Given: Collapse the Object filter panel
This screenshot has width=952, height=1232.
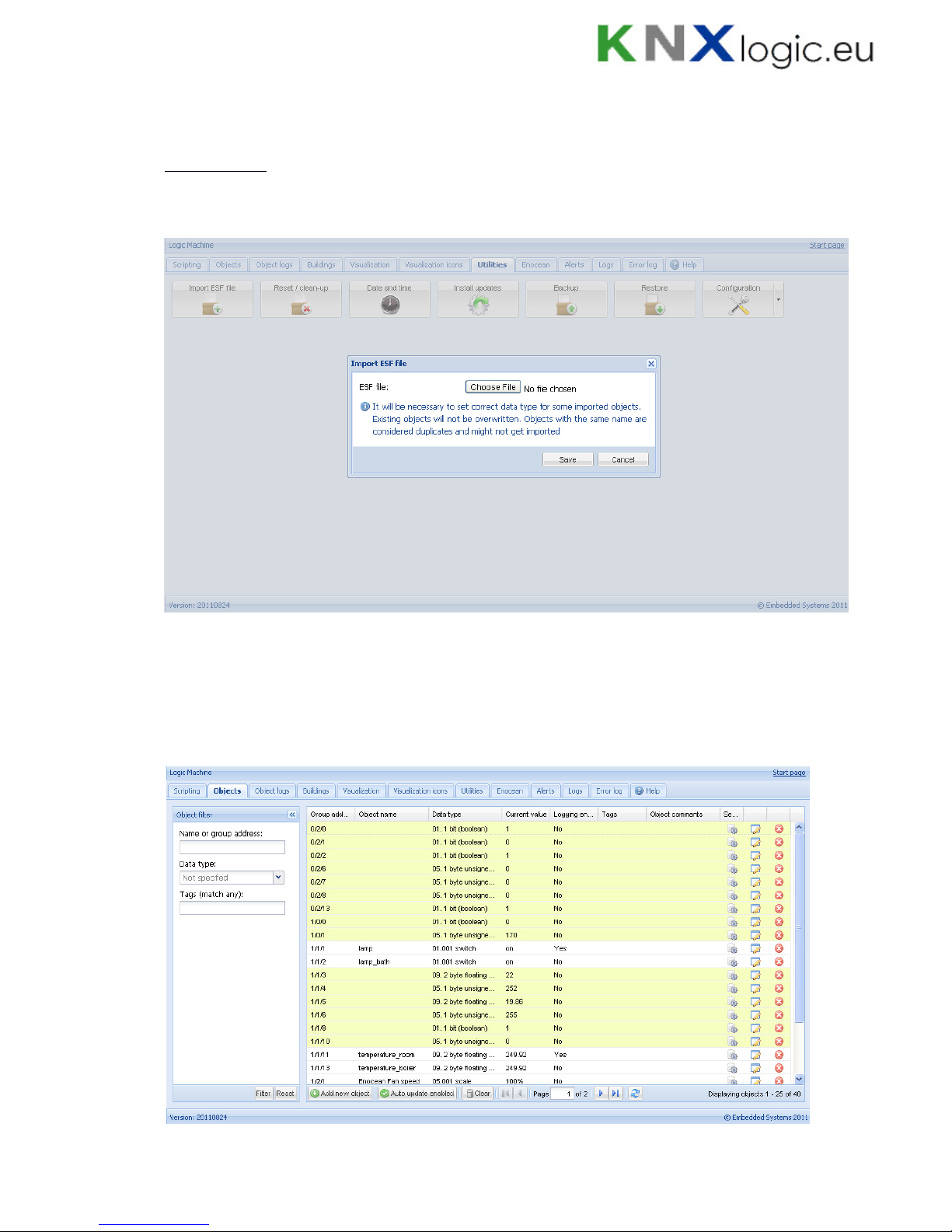Looking at the screenshot, I should point(292,815).
